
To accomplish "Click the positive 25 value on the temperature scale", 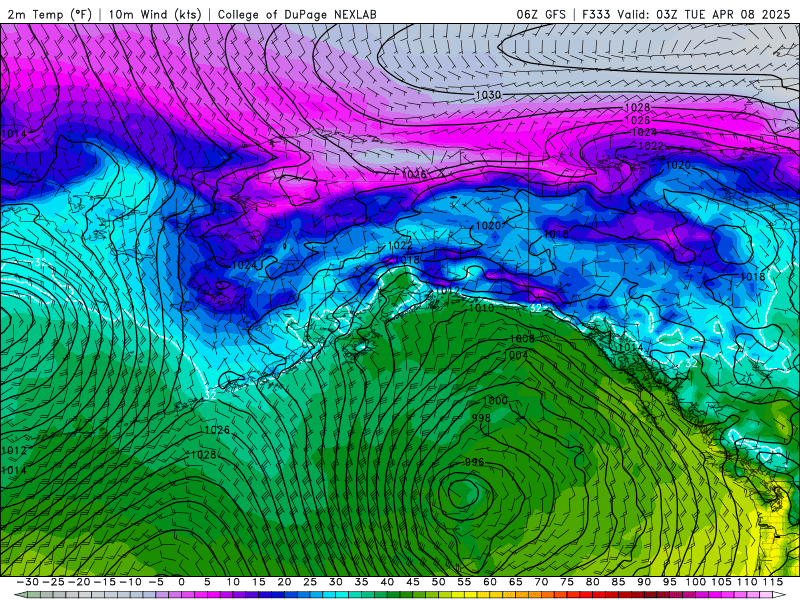I will click(x=310, y=582).
